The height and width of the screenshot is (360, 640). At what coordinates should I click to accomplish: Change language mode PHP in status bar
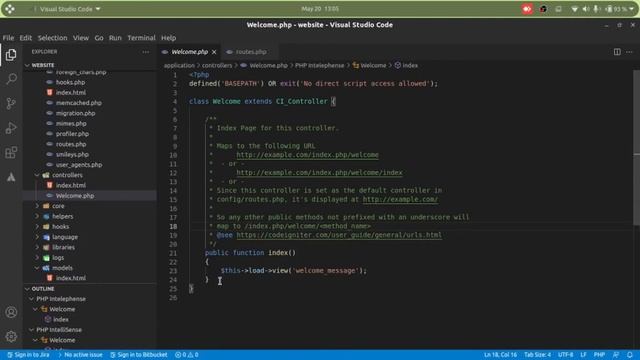[599, 355]
